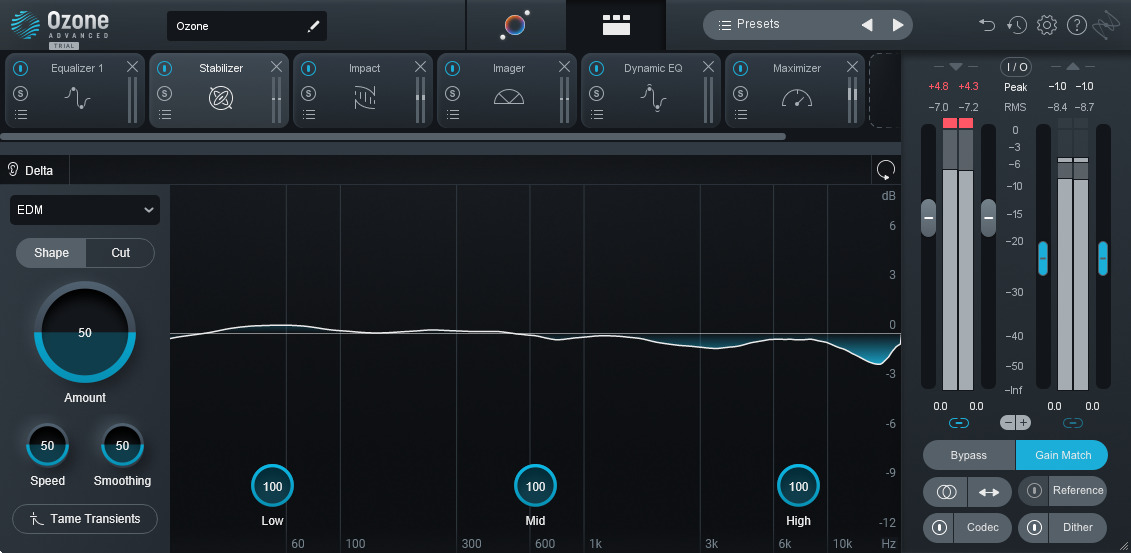The height and width of the screenshot is (553, 1131).
Task: Expand the EDM genre dropdown
Action: 85,210
